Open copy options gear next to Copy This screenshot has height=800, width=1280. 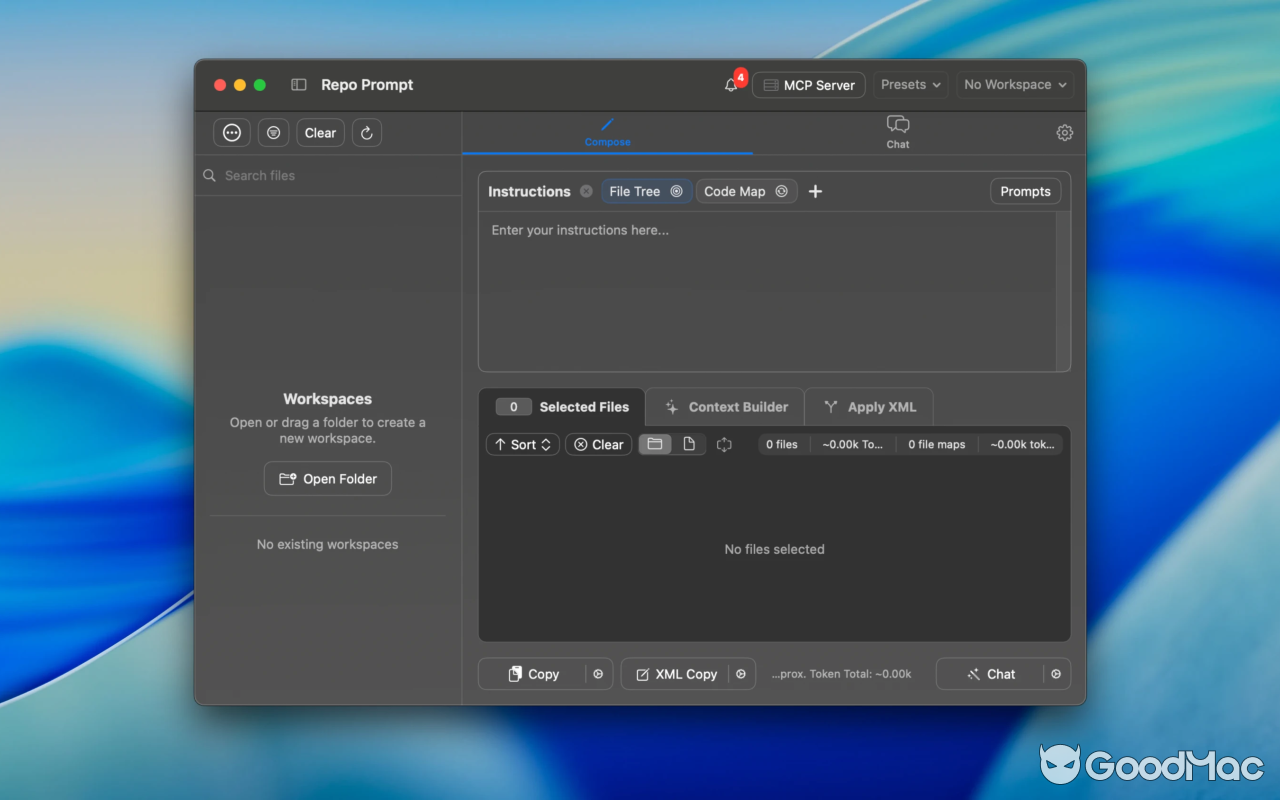tap(599, 674)
